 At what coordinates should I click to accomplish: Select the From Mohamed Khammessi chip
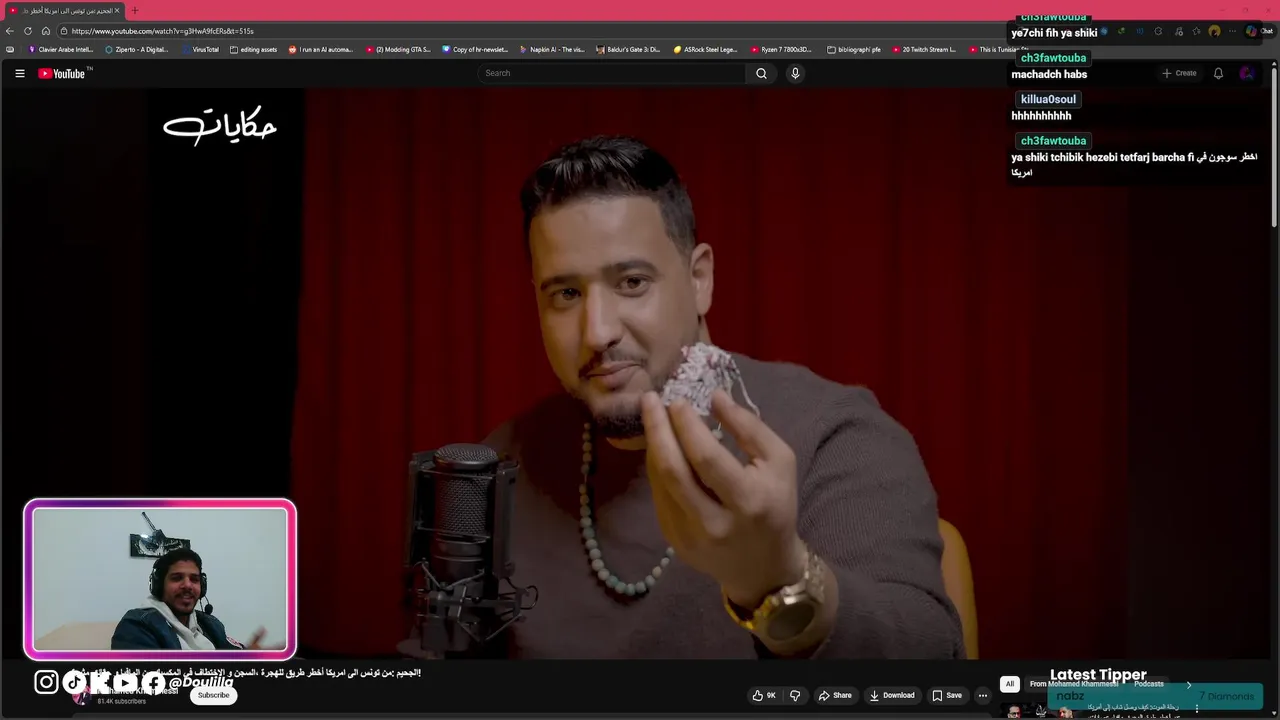click(x=1074, y=684)
